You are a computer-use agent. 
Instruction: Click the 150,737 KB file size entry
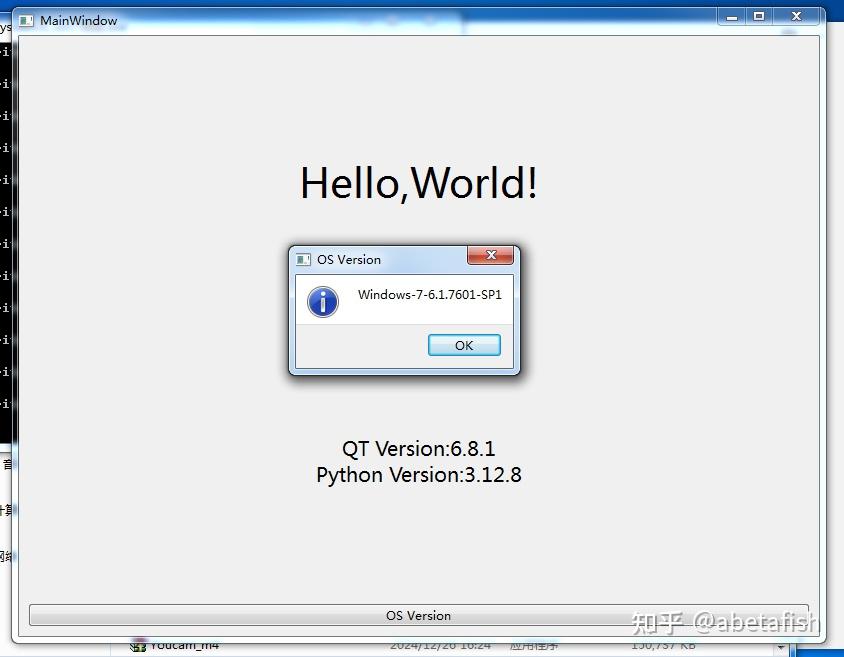click(x=664, y=645)
